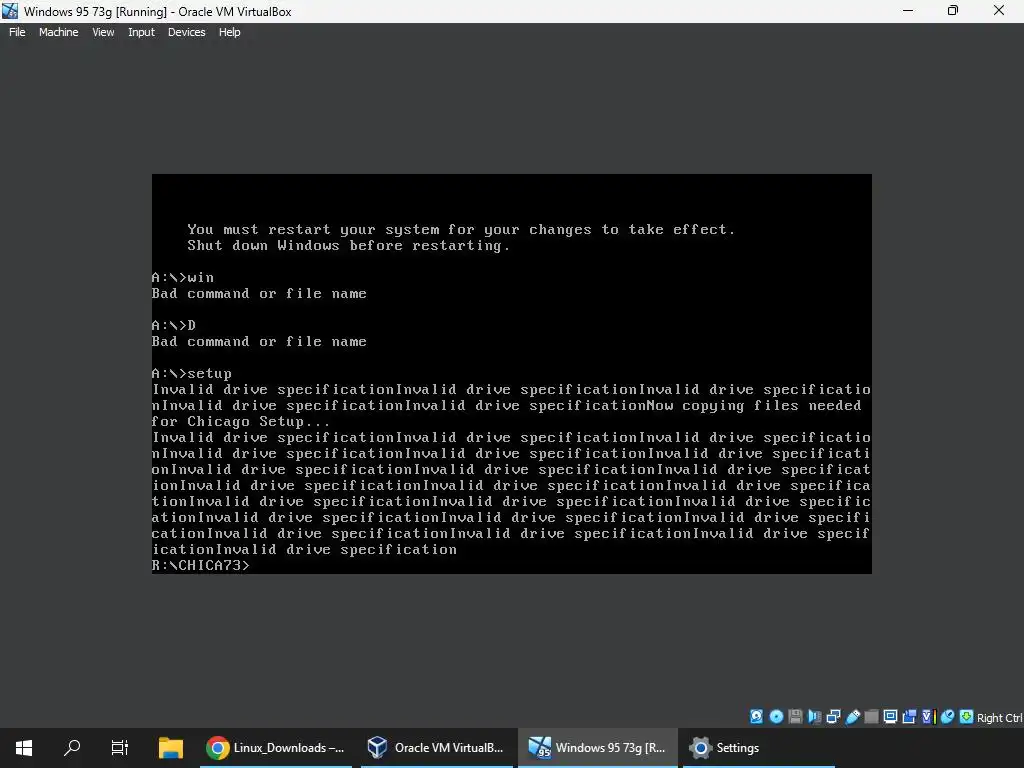This screenshot has width=1024, height=768.
Task: Click the floppy disk status icon
Action: click(795, 716)
